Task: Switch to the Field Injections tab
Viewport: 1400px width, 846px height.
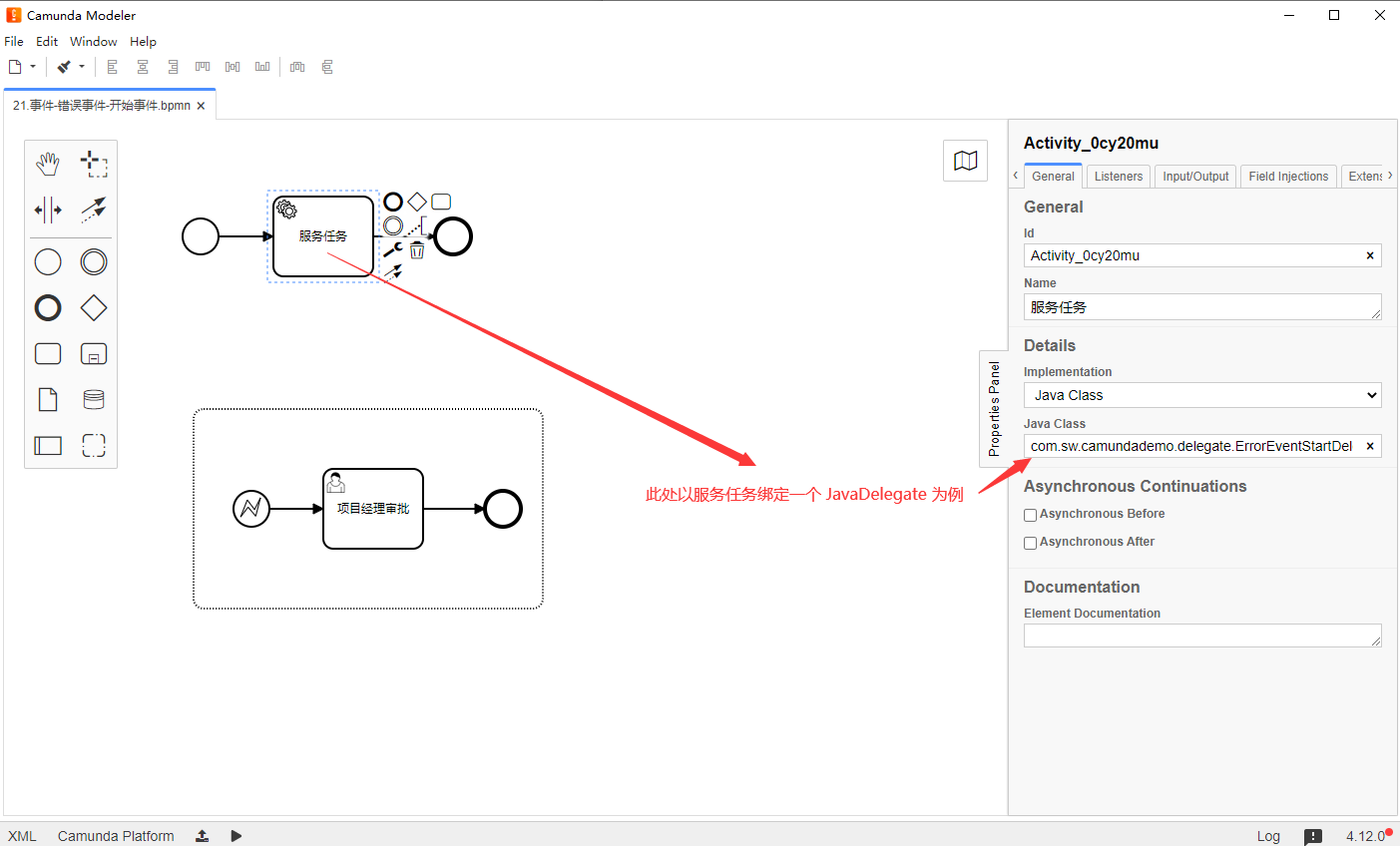Action: coord(1288,177)
